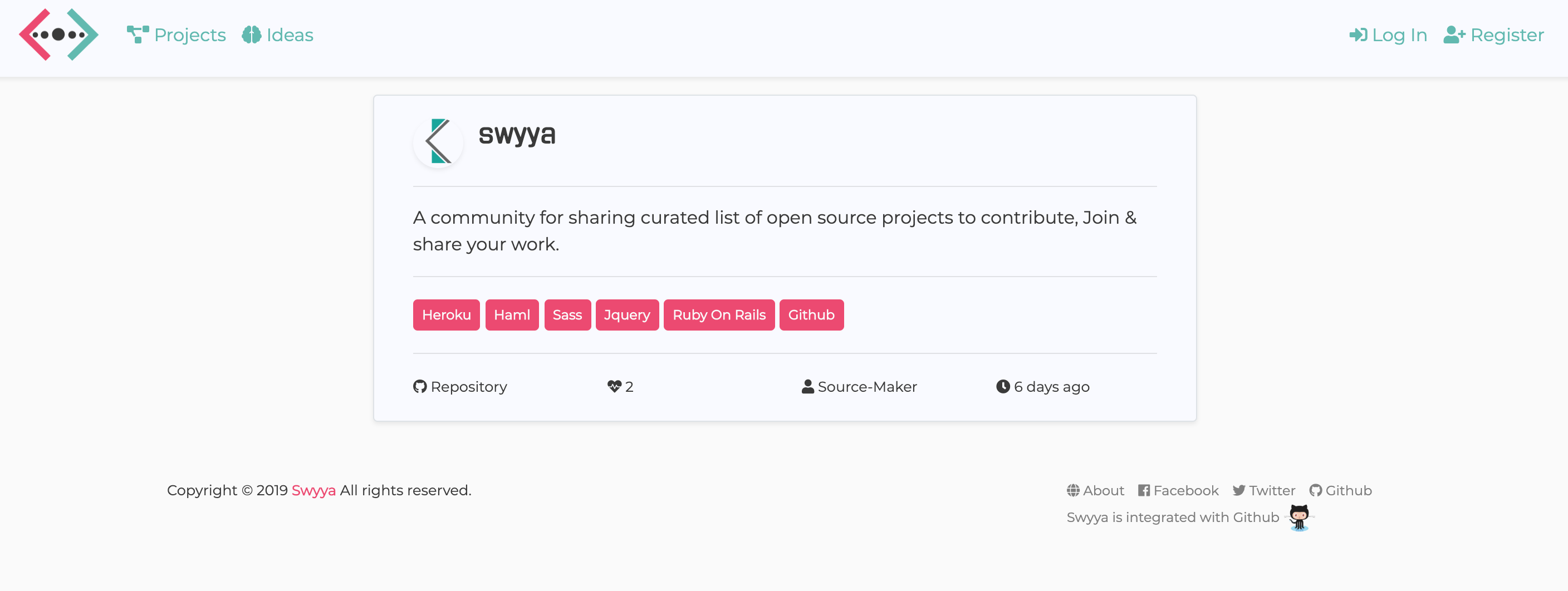Click the Swyya logo in the navbar
The height and width of the screenshot is (591, 1568).
tap(58, 35)
